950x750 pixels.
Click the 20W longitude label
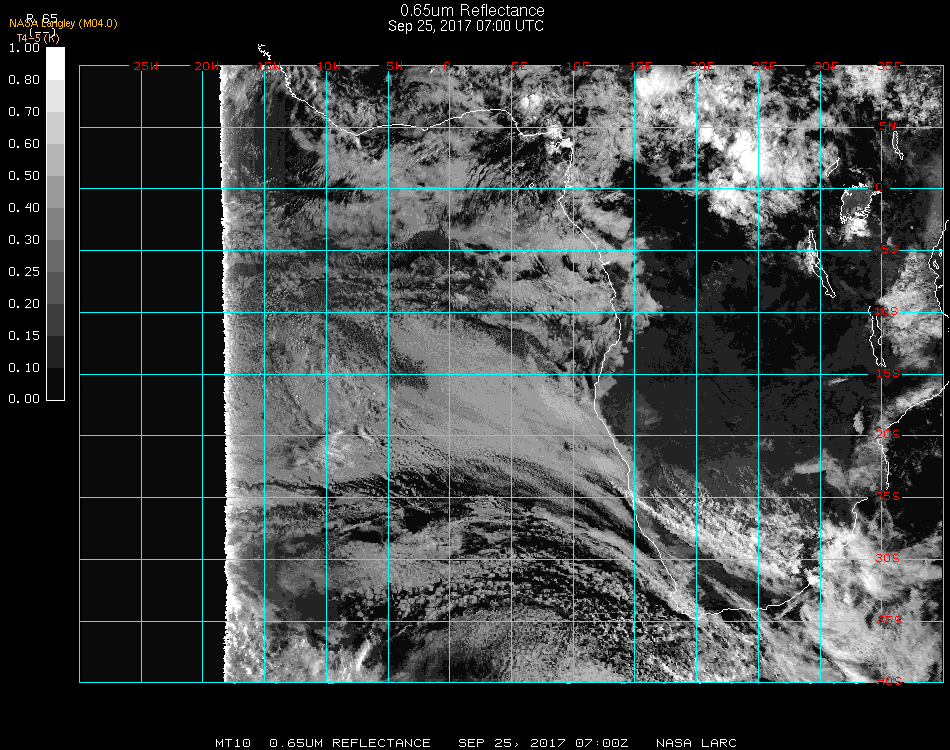click(x=207, y=66)
